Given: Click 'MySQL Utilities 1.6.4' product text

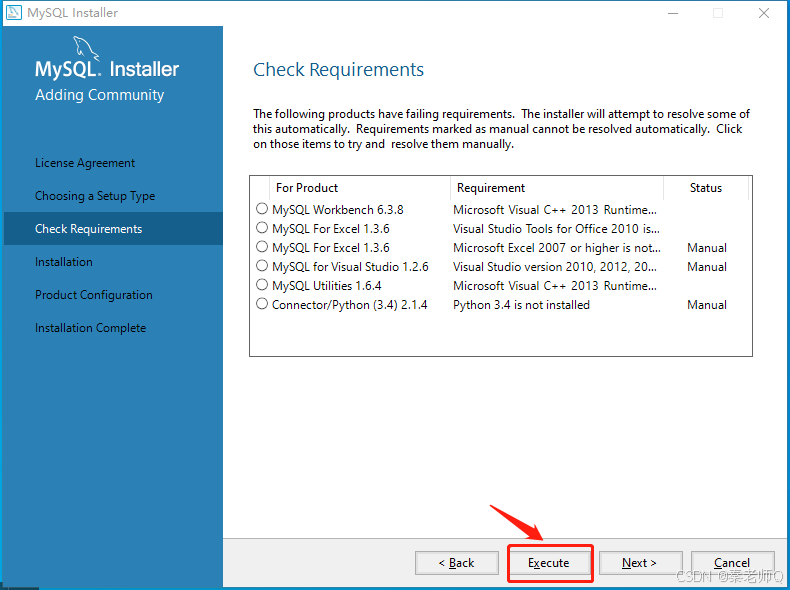Looking at the screenshot, I should [x=326, y=286].
